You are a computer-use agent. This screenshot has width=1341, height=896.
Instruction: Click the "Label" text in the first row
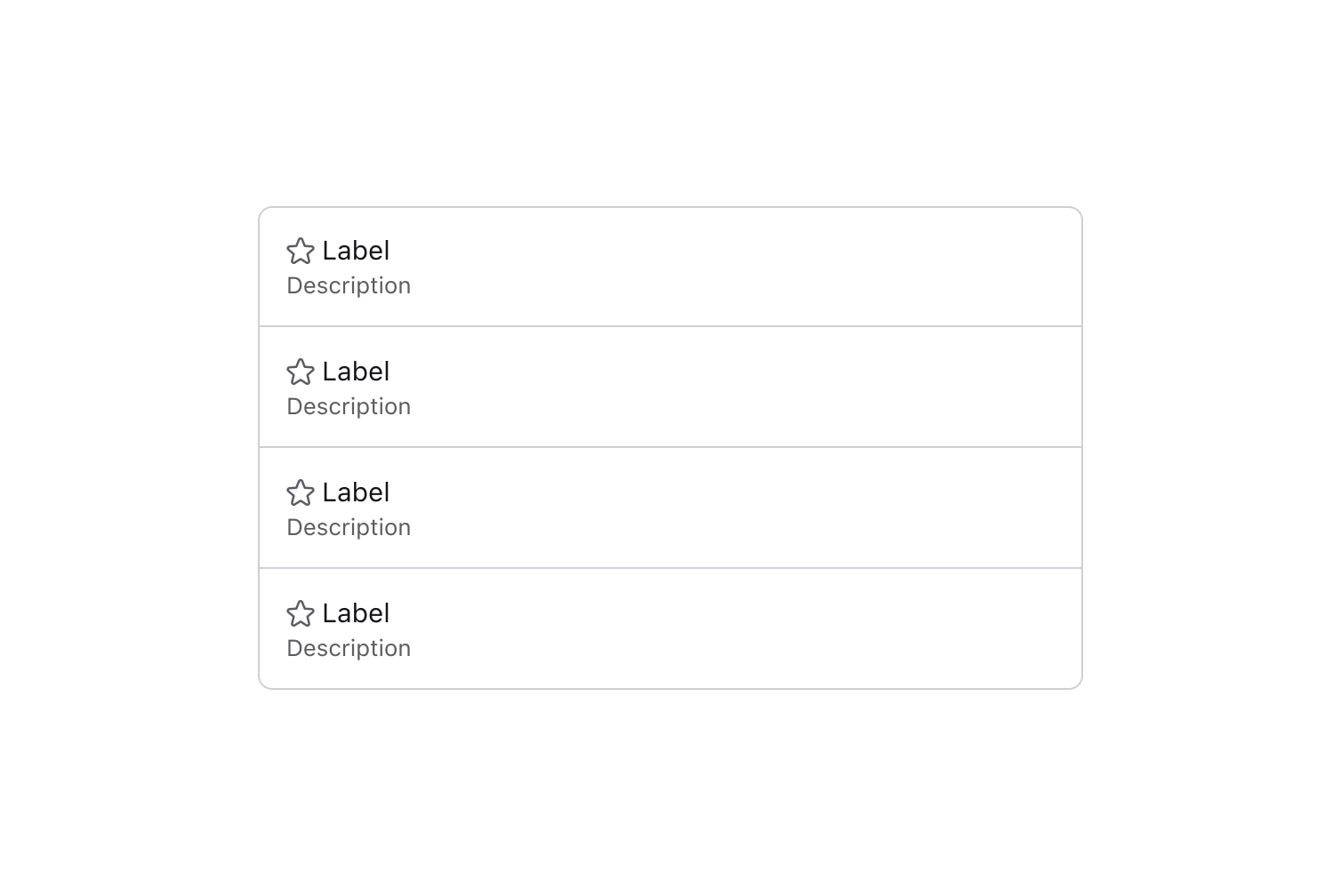(x=356, y=252)
